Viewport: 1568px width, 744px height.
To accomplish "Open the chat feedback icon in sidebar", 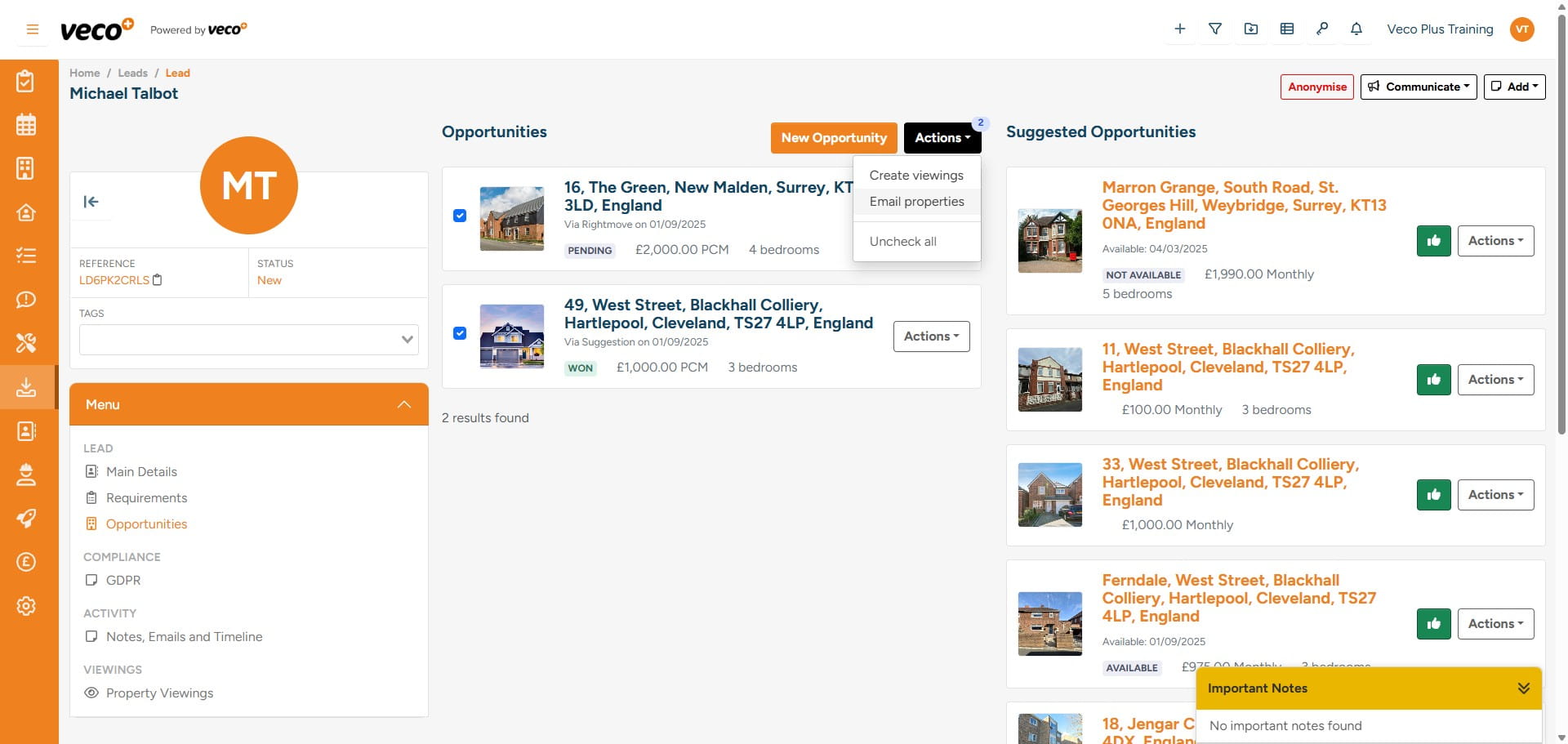I will [x=26, y=300].
